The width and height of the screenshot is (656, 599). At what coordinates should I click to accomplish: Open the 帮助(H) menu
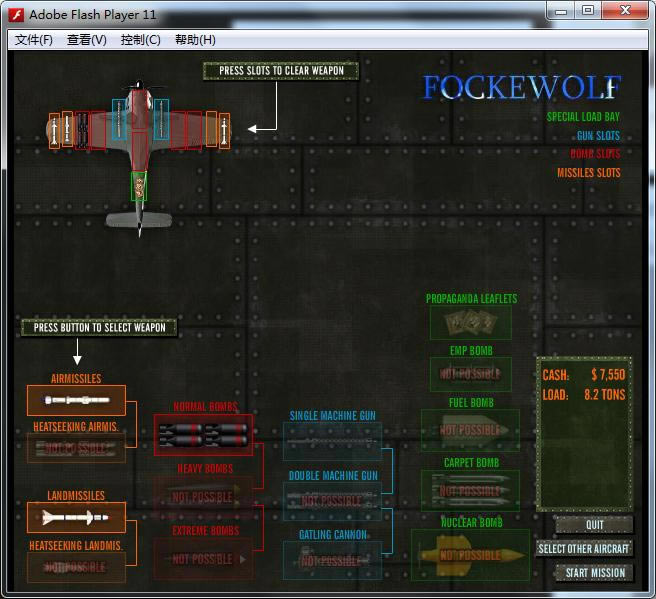[195, 40]
